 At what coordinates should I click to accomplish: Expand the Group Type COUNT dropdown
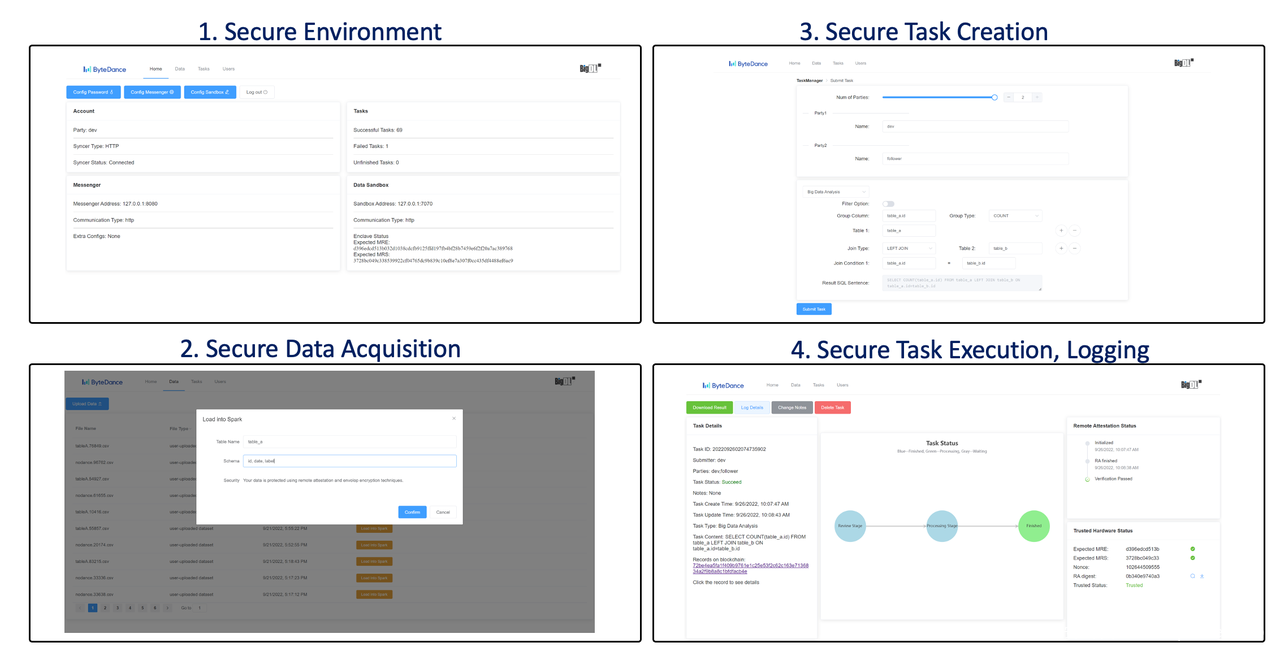(1014, 216)
